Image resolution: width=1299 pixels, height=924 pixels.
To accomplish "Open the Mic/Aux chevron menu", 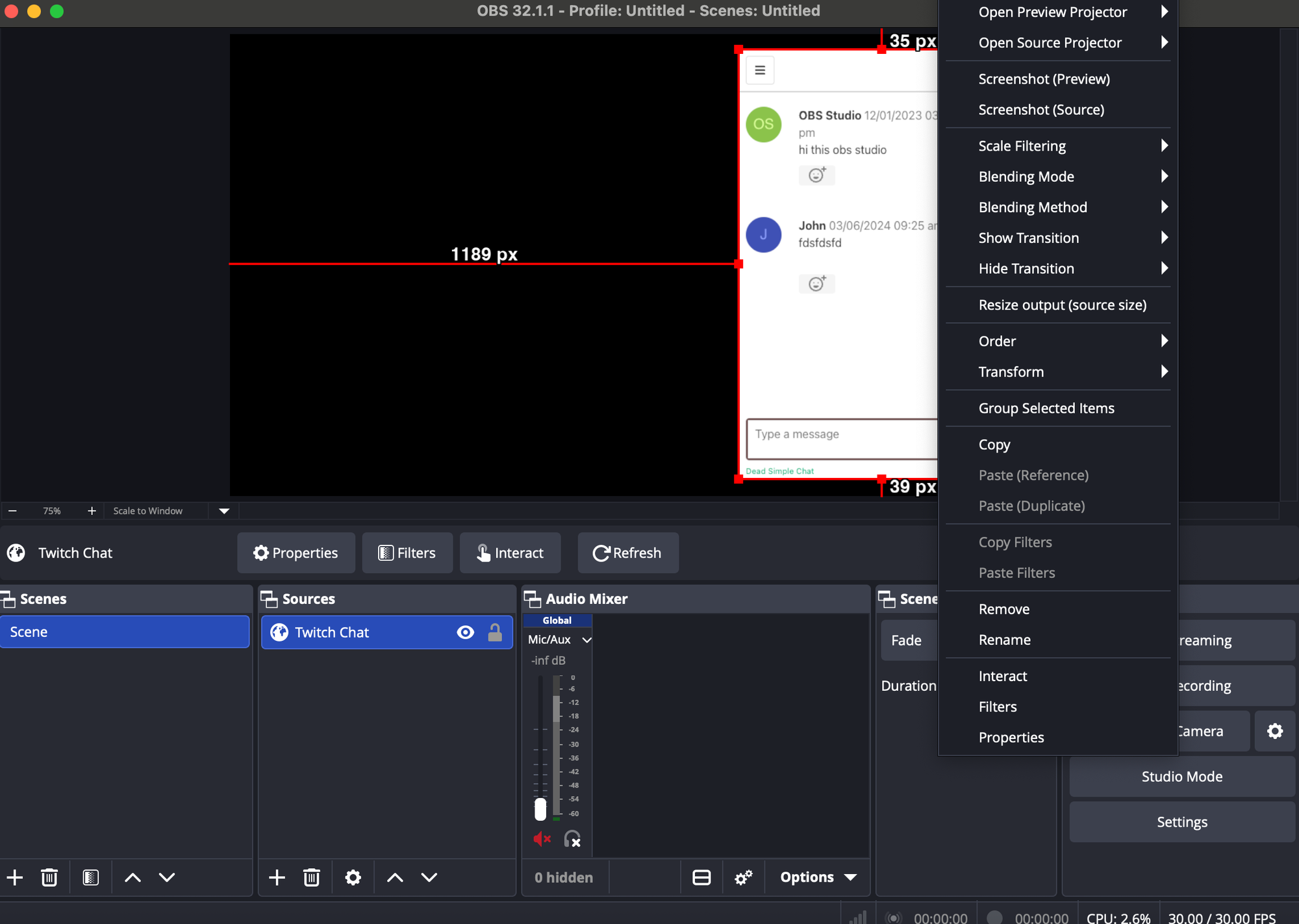I will pos(586,640).
